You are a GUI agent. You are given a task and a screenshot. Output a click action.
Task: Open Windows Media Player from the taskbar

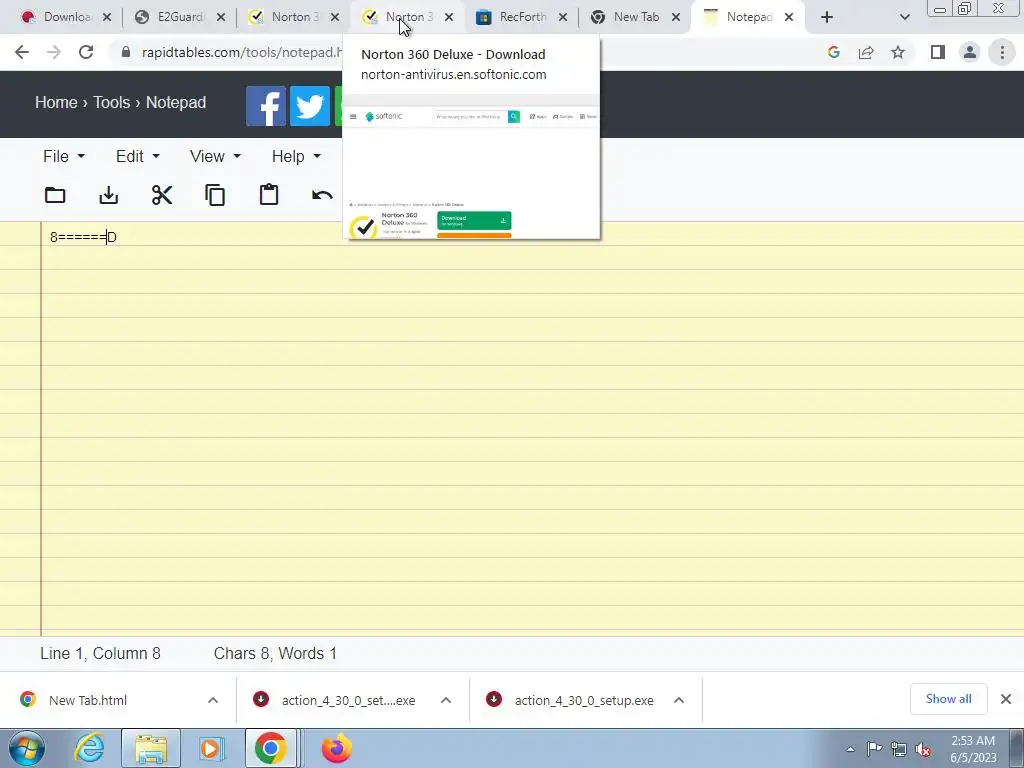210,748
